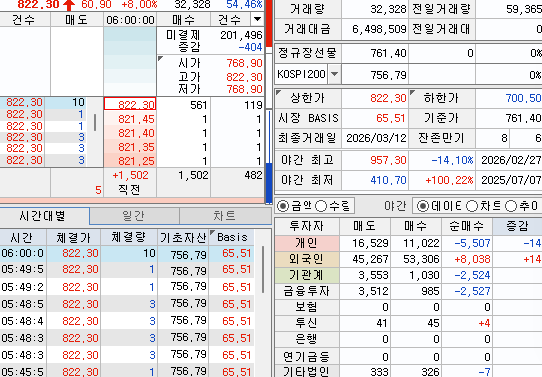This screenshot has height=377, width=542.
Task: Click the 야간 최고 value 957.30
Action: pyautogui.click(x=388, y=160)
